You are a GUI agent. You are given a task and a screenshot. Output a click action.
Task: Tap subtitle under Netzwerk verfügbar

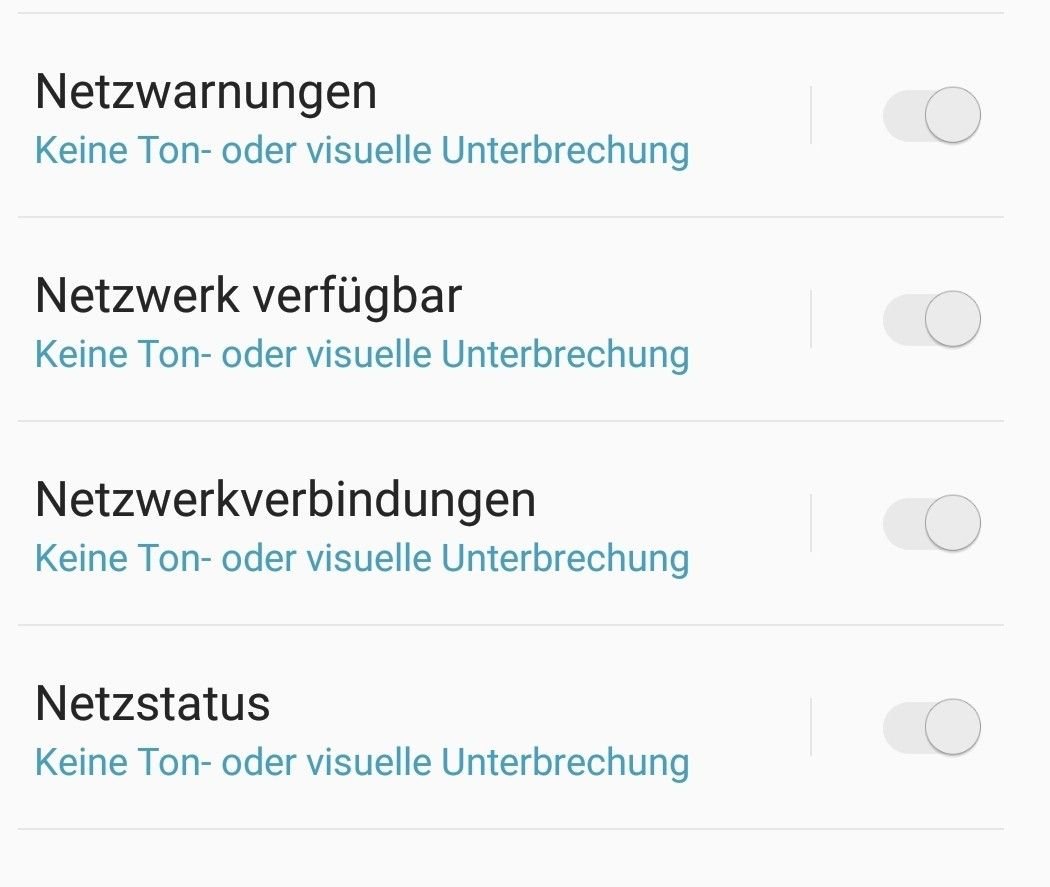(362, 355)
